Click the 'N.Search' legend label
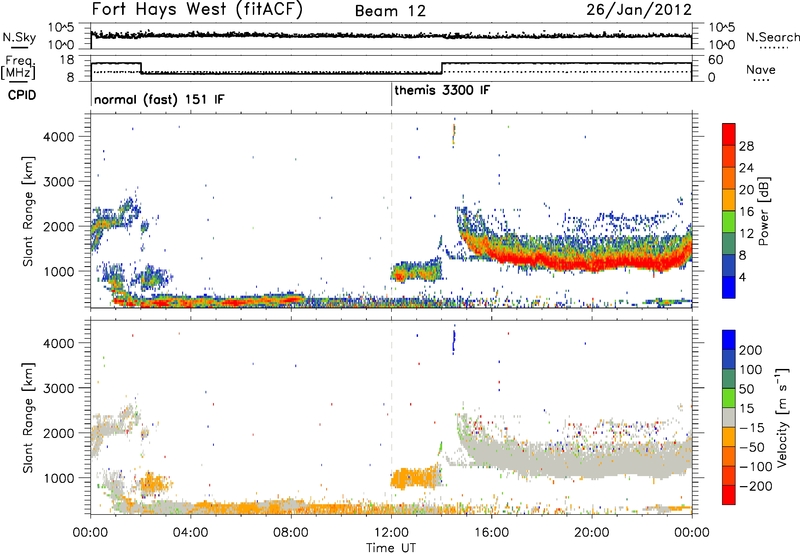The image size is (800, 554). click(x=772, y=37)
